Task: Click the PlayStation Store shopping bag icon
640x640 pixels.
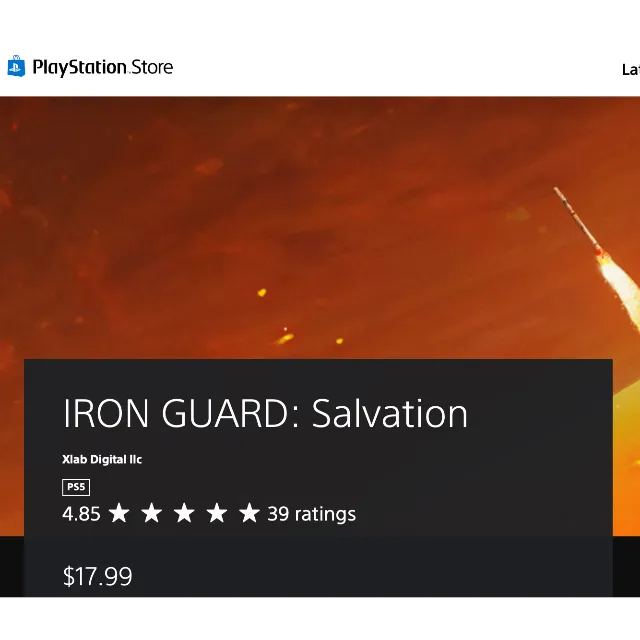Action: pos(16,67)
